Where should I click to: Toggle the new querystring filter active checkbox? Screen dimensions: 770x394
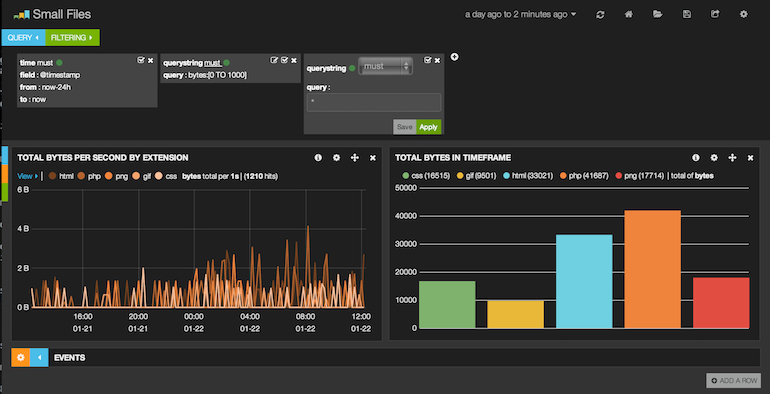pos(427,60)
